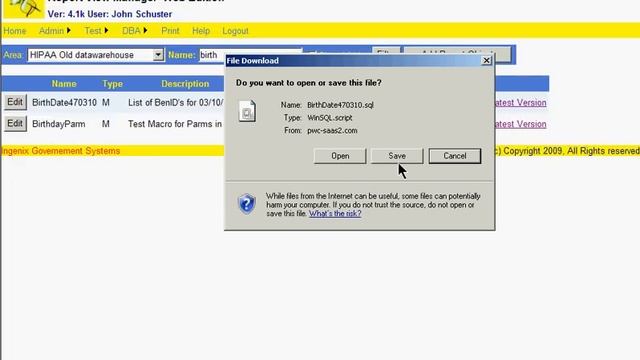Image resolution: width=640 pixels, height=360 pixels.
Task: Click the "Test Macro for Parms" description cell
Action: pos(175,124)
